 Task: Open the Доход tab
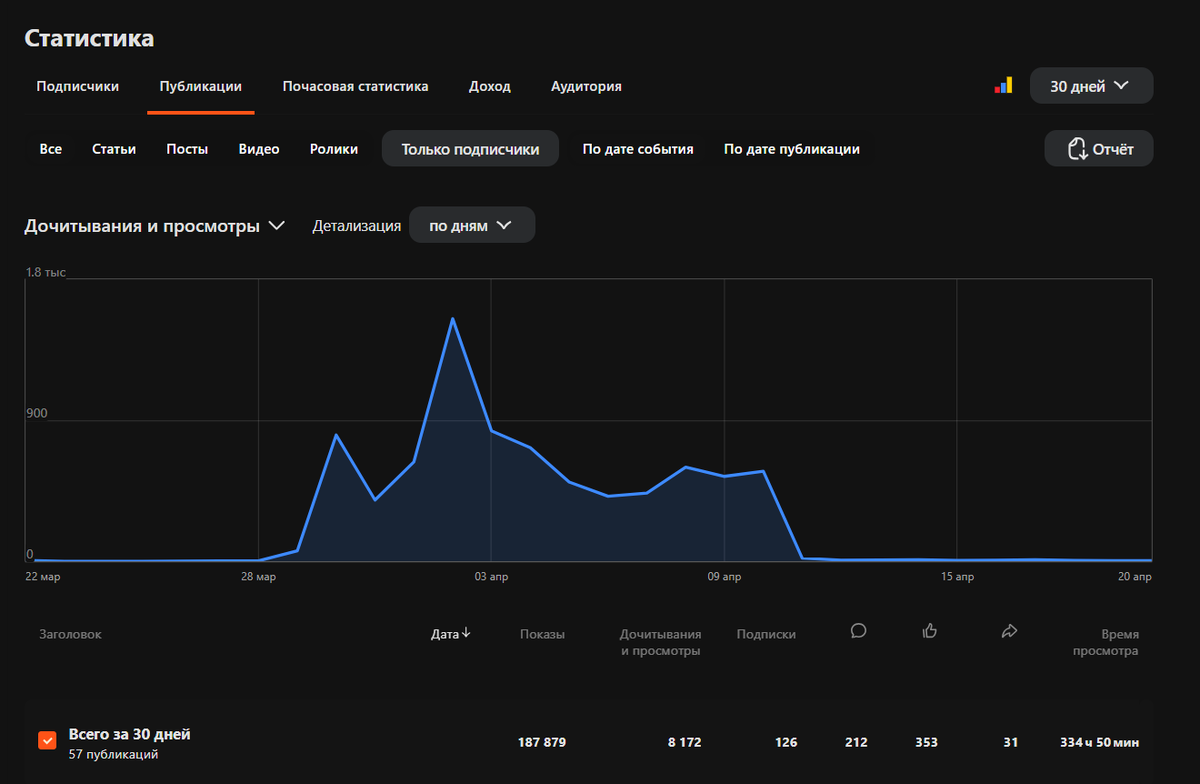(x=490, y=86)
